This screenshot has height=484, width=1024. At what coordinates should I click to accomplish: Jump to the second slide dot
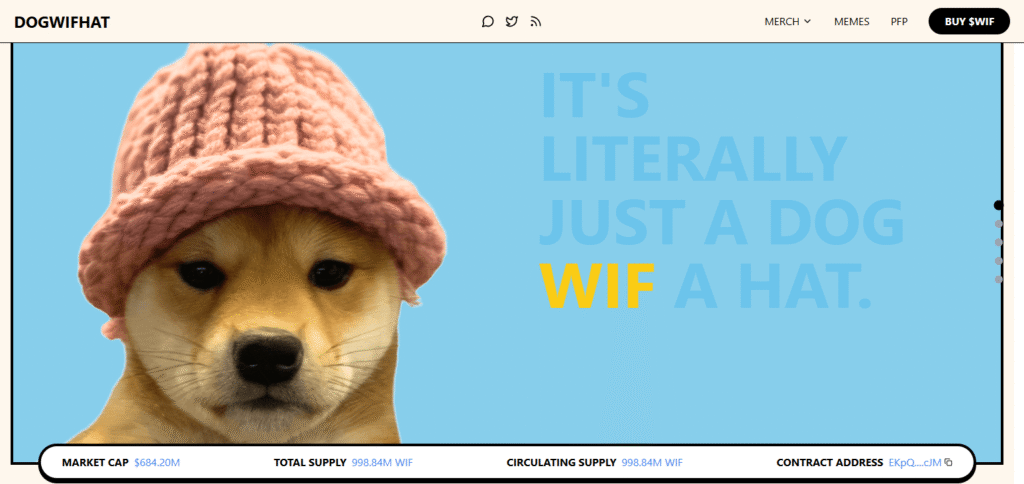[x=999, y=224]
